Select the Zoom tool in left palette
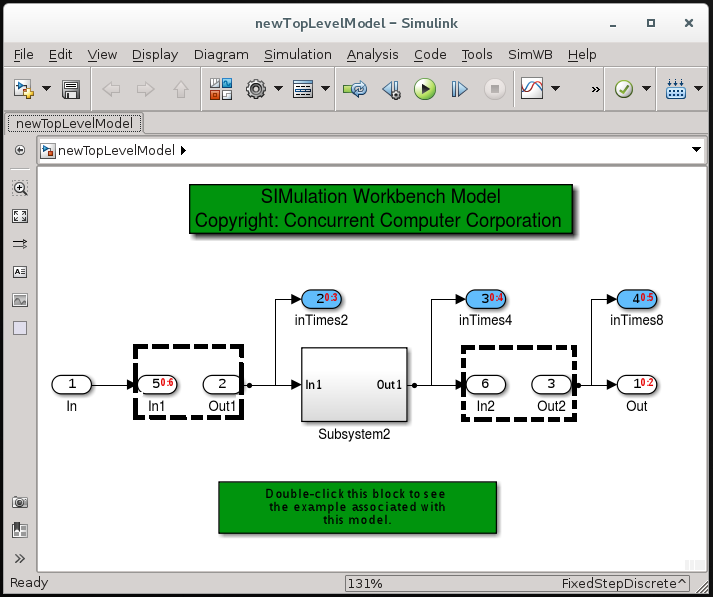The width and height of the screenshot is (713, 597). tap(20, 188)
